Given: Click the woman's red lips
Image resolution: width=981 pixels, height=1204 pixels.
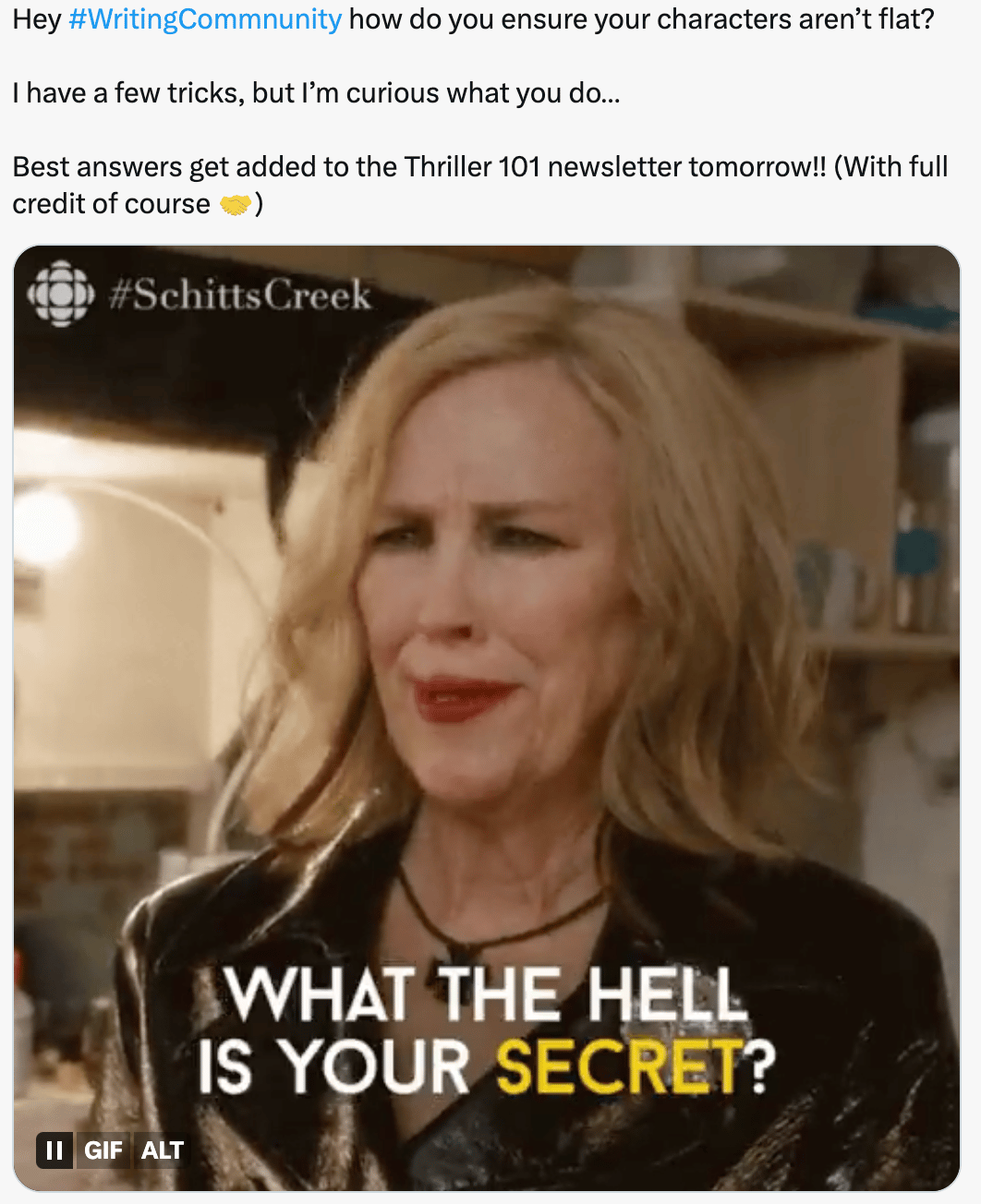Looking at the screenshot, I should [462, 698].
